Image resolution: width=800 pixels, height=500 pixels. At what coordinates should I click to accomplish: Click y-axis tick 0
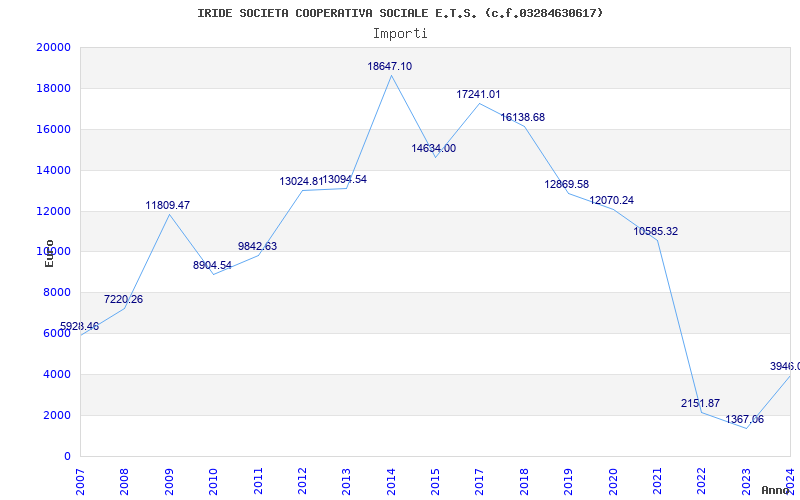(x=67, y=456)
